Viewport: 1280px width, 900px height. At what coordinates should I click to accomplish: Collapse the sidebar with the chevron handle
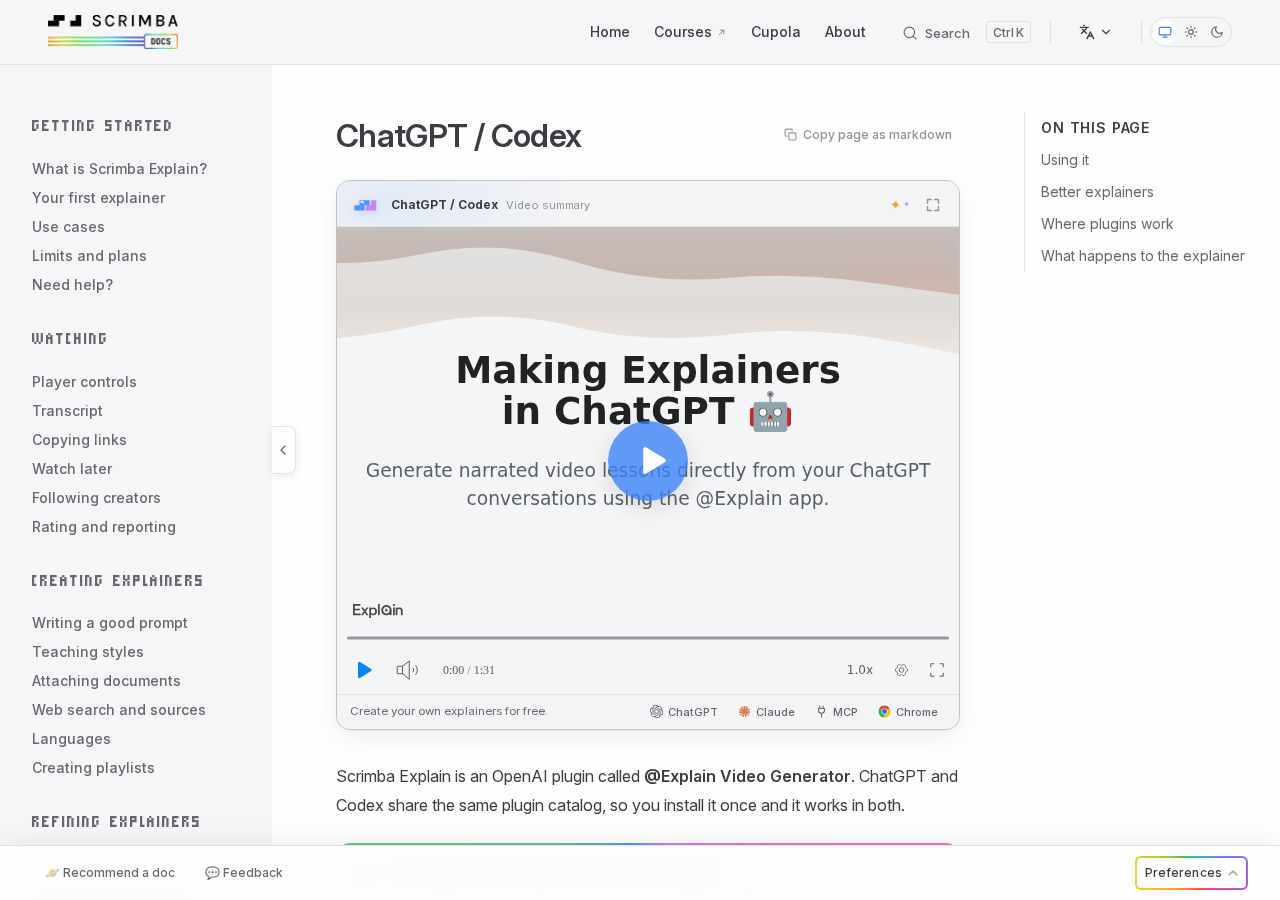click(x=283, y=450)
